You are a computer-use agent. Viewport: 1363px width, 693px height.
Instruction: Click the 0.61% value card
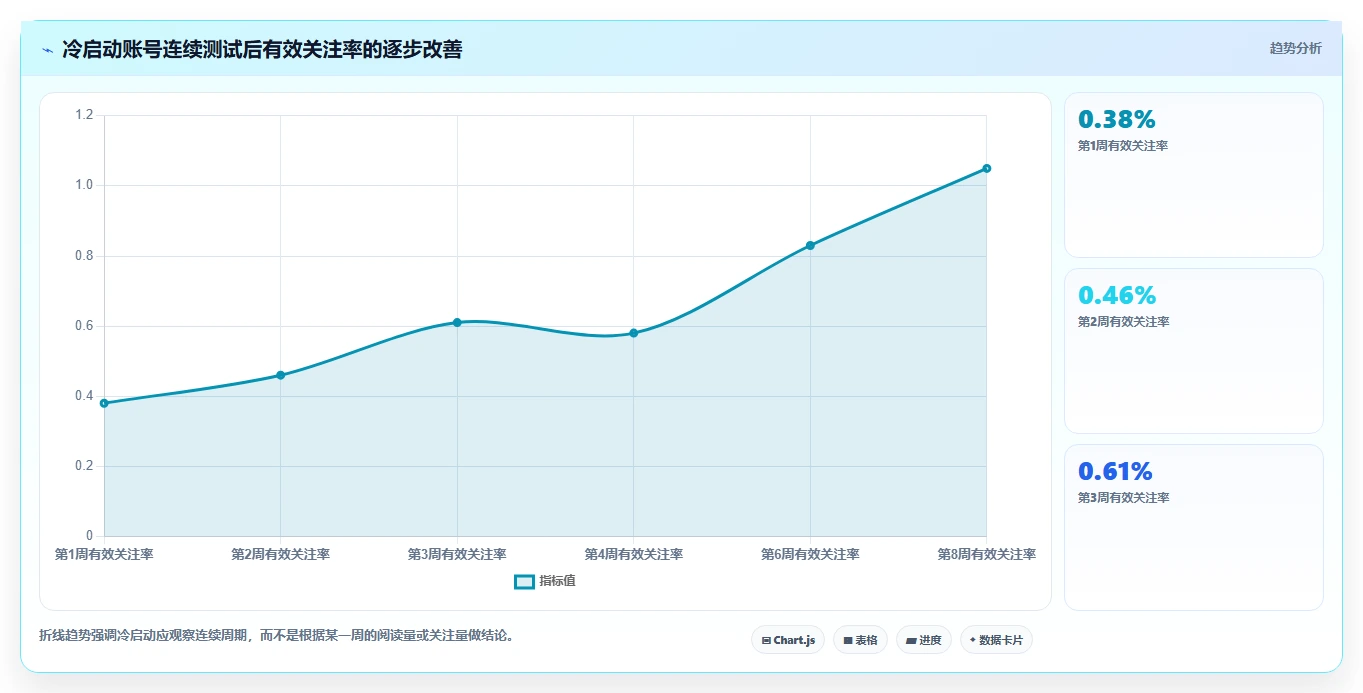click(1194, 527)
